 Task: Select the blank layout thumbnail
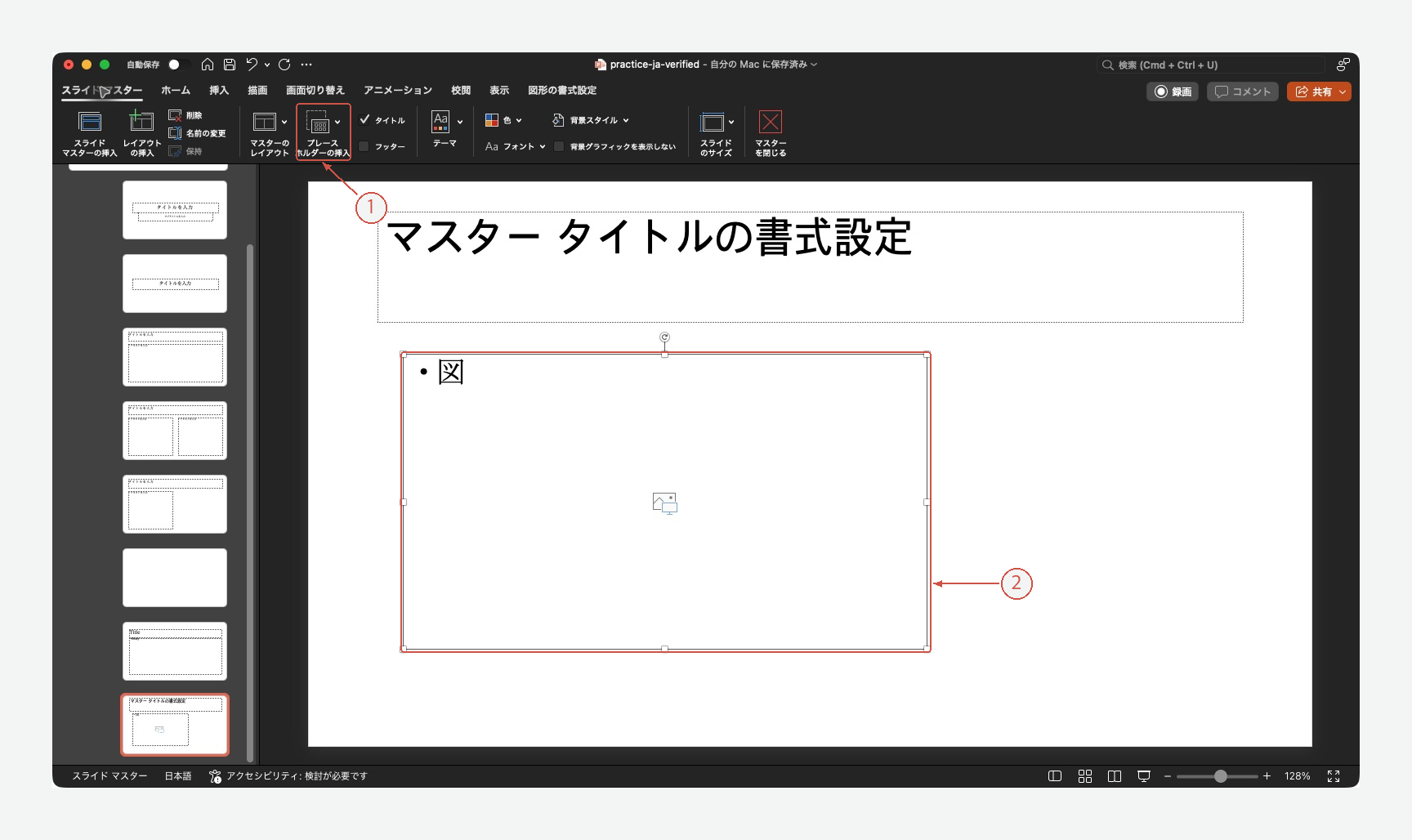175,578
